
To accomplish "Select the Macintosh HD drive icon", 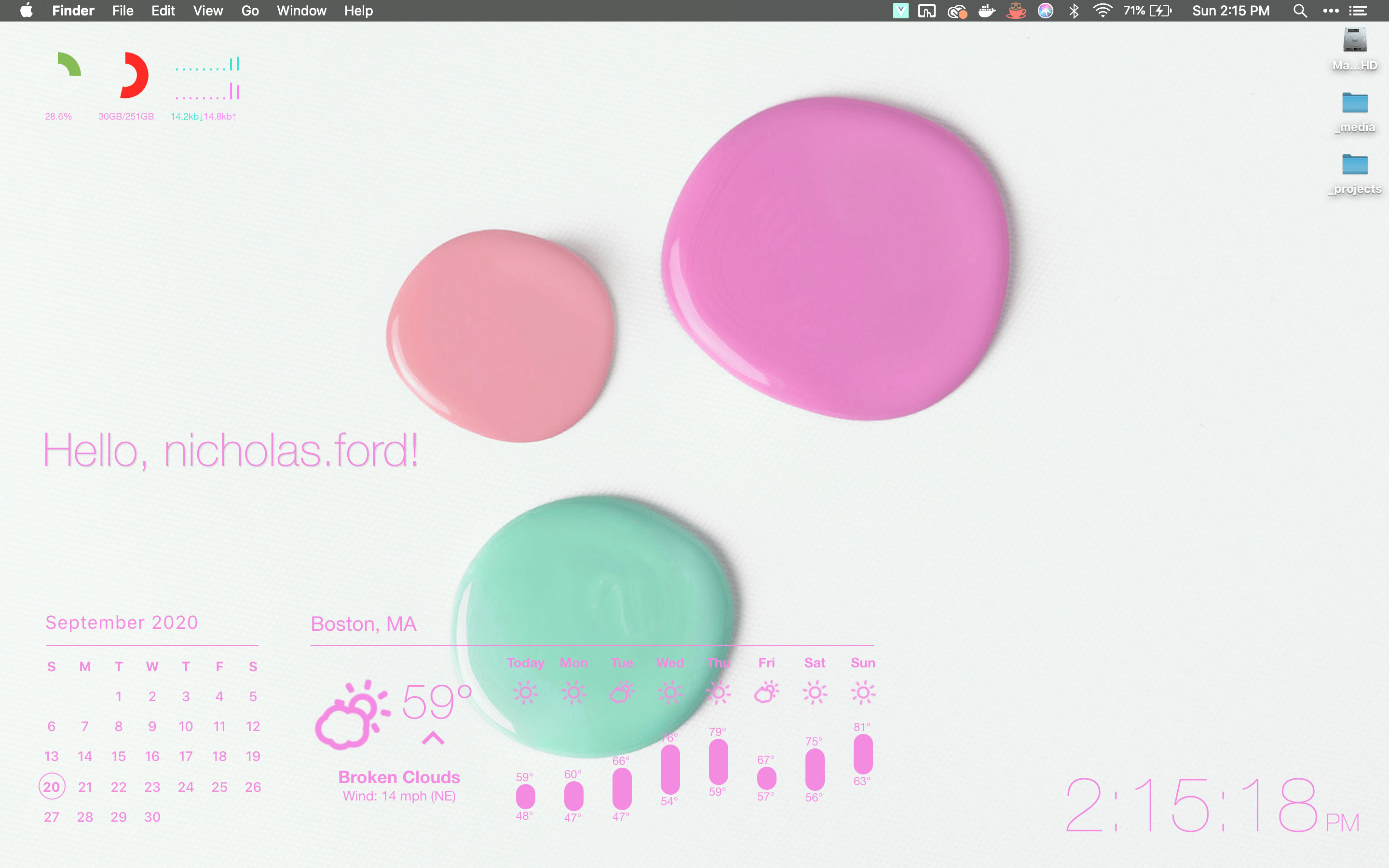I will [x=1355, y=41].
